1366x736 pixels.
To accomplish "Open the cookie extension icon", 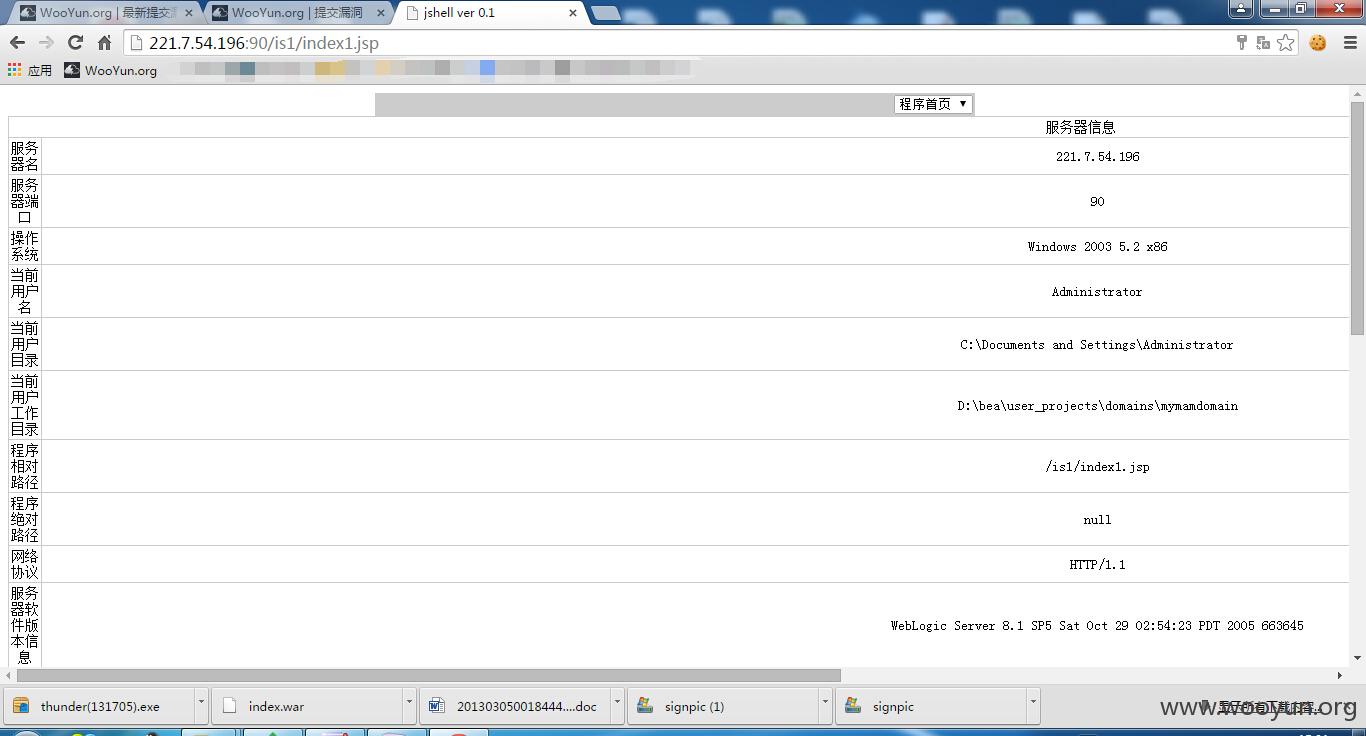I will 1318,42.
